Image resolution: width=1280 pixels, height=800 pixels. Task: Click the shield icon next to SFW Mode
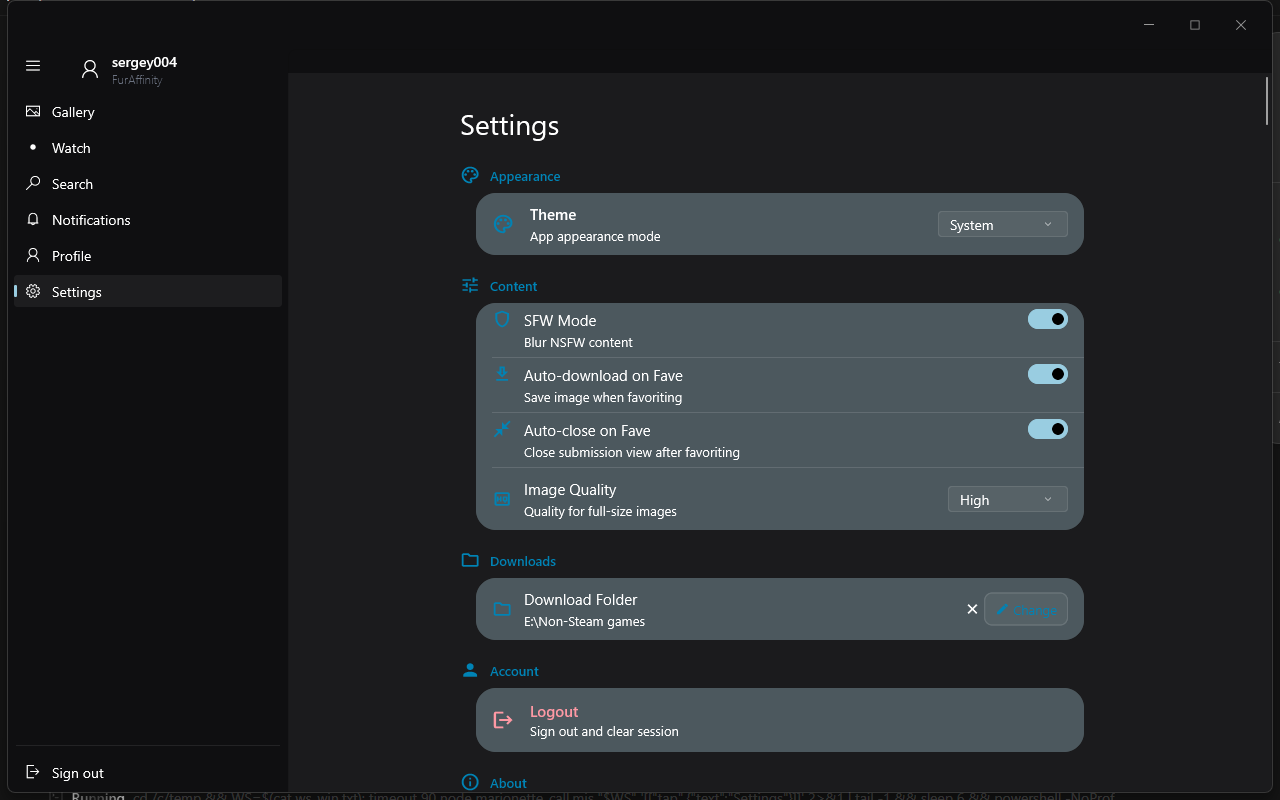[x=502, y=319]
